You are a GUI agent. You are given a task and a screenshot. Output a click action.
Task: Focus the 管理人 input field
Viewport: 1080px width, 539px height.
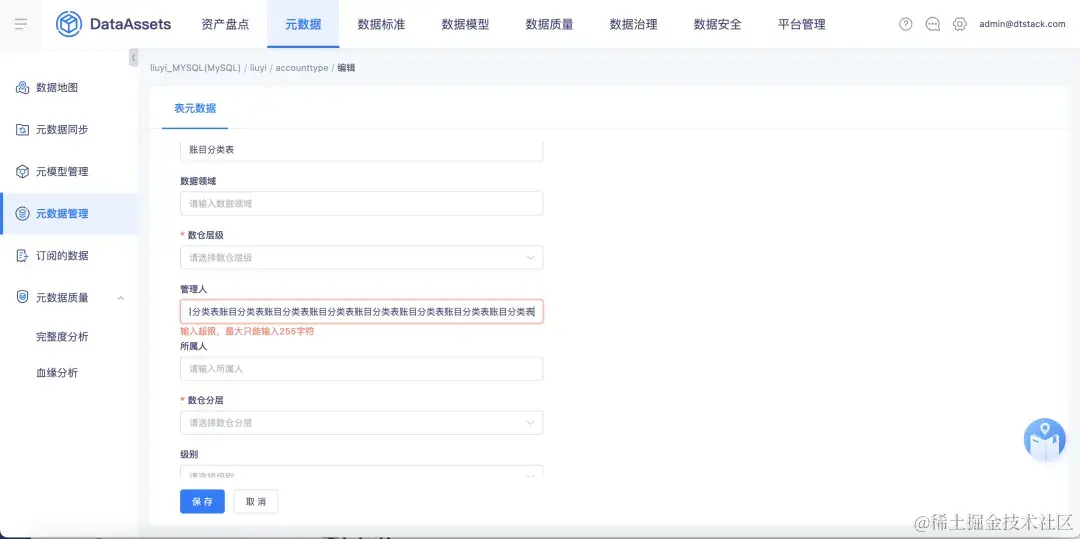[x=362, y=311]
